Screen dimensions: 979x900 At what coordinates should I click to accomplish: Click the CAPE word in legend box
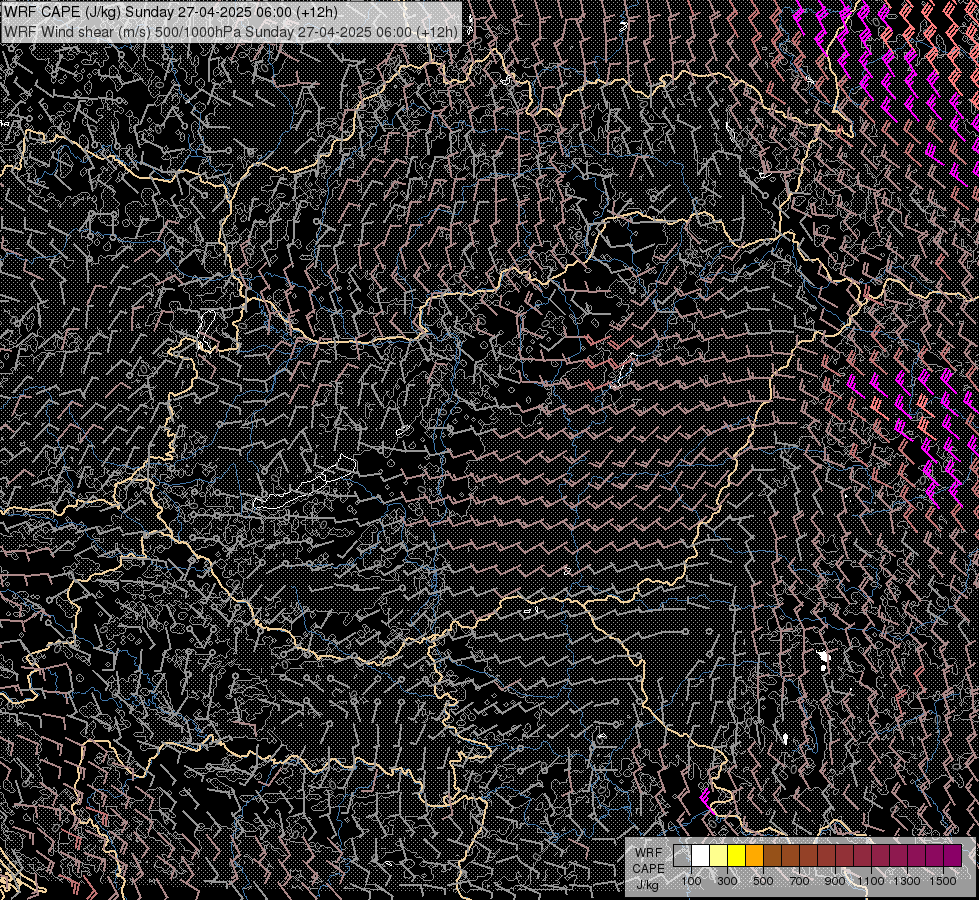(649, 869)
